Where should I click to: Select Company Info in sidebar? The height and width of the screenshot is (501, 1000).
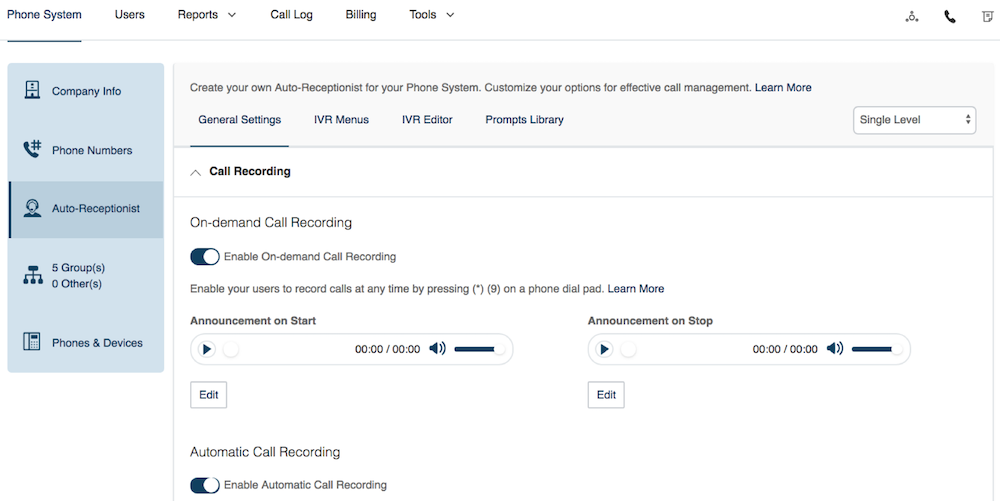pyautogui.click(x=86, y=91)
